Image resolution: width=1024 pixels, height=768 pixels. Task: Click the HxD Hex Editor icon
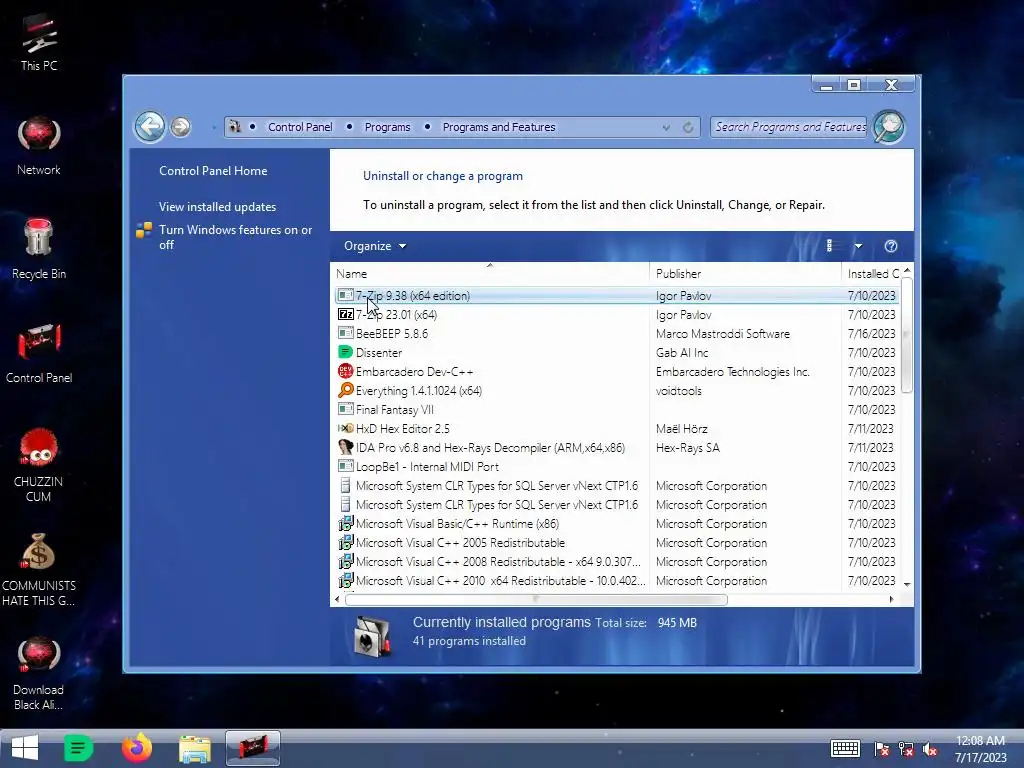point(345,428)
